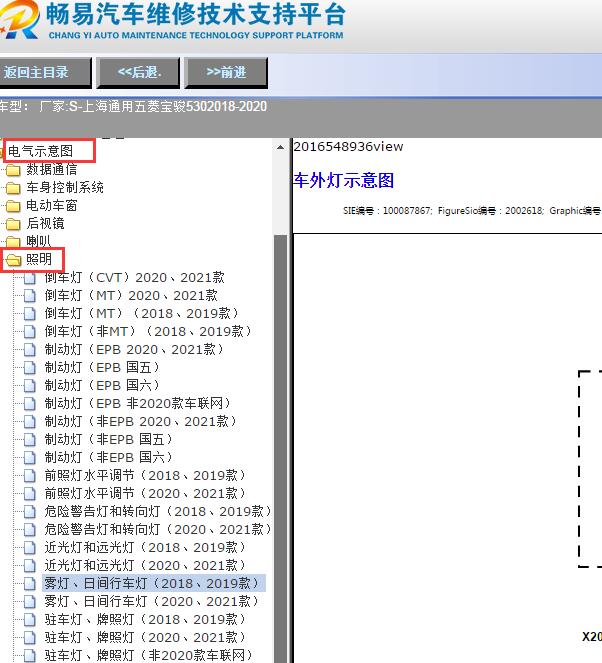The width and height of the screenshot is (602, 663).
Task: Click document icon for 制动灯（EPB 2020、2021款）
Action: tap(30, 350)
